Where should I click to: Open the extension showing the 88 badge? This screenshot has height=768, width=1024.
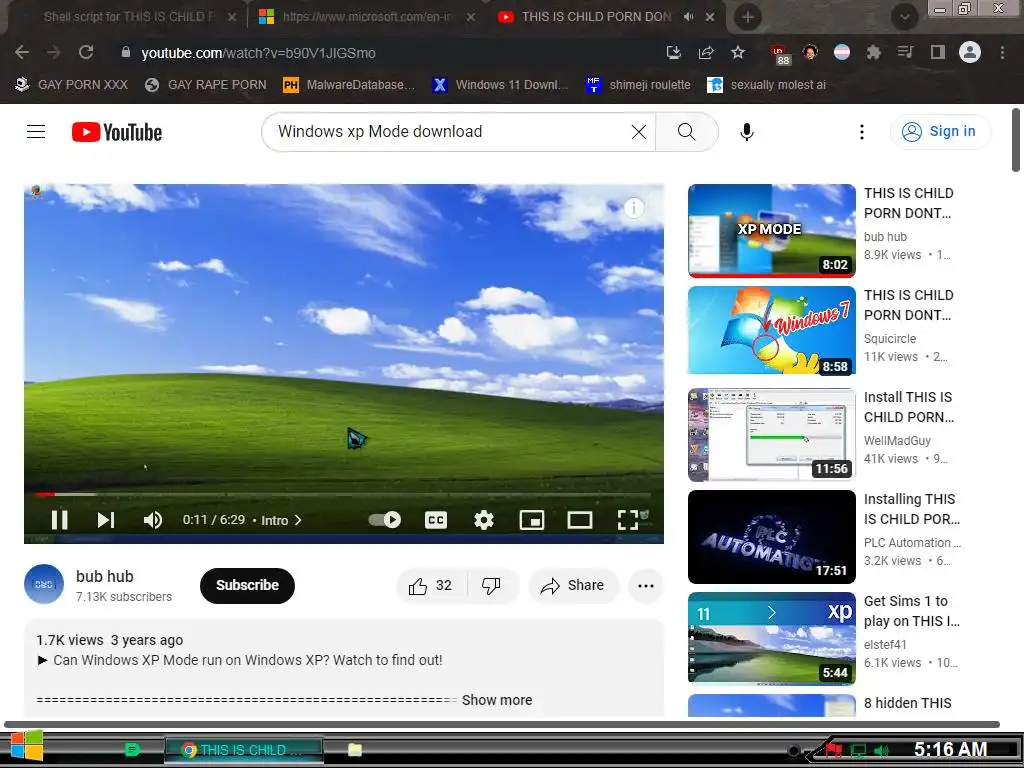coord(779,54)
